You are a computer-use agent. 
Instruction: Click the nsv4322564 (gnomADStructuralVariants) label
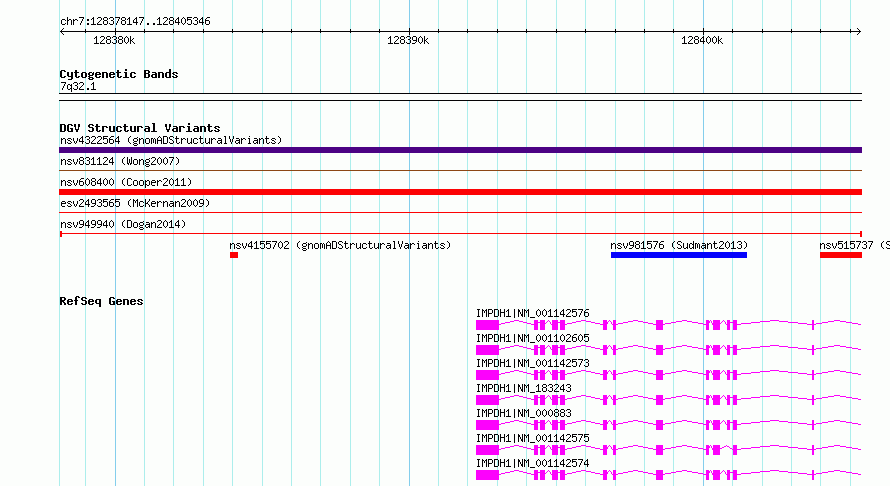tap(171, 140)
